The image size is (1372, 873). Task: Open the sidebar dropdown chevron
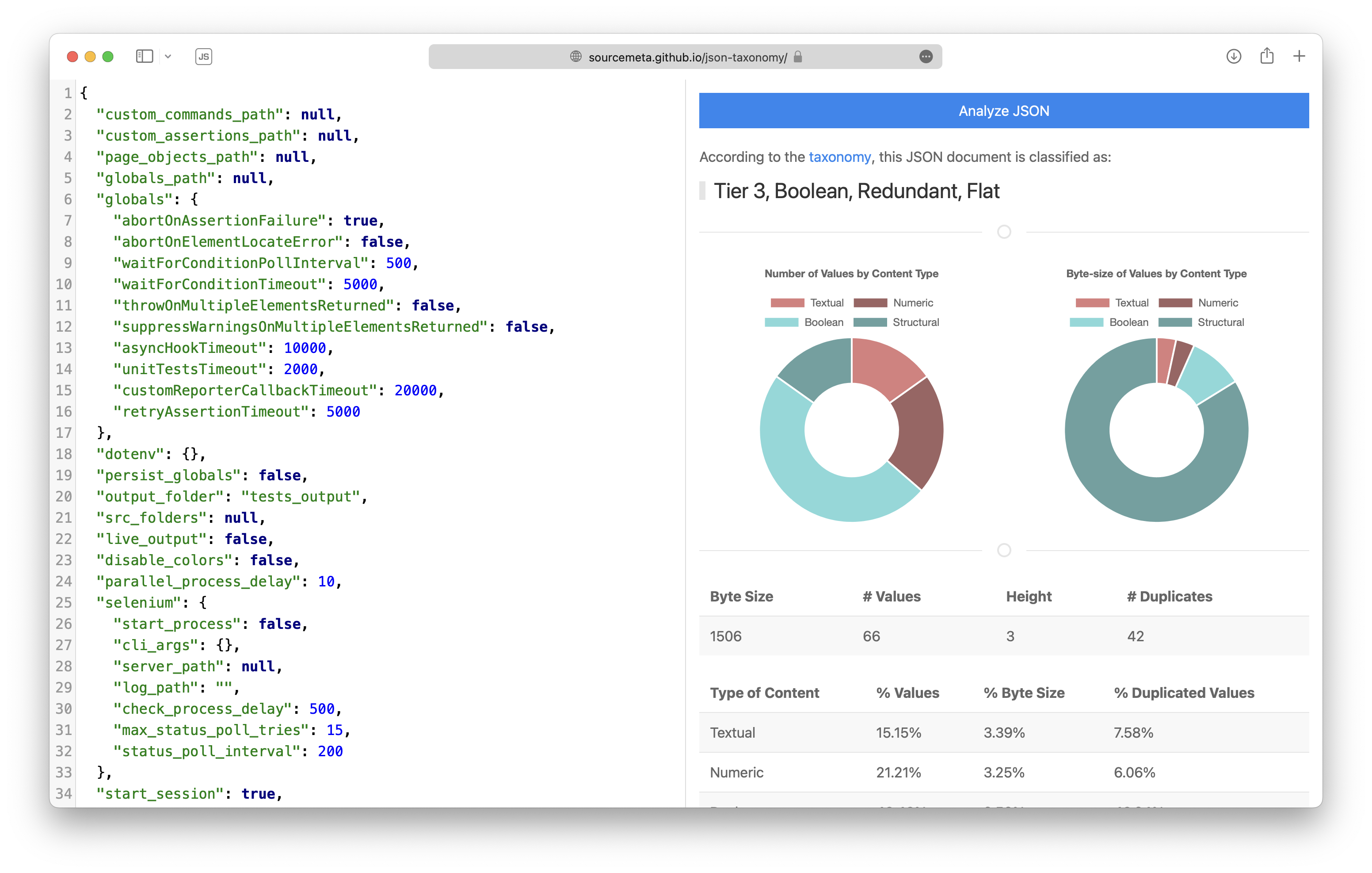click(168, 57)
